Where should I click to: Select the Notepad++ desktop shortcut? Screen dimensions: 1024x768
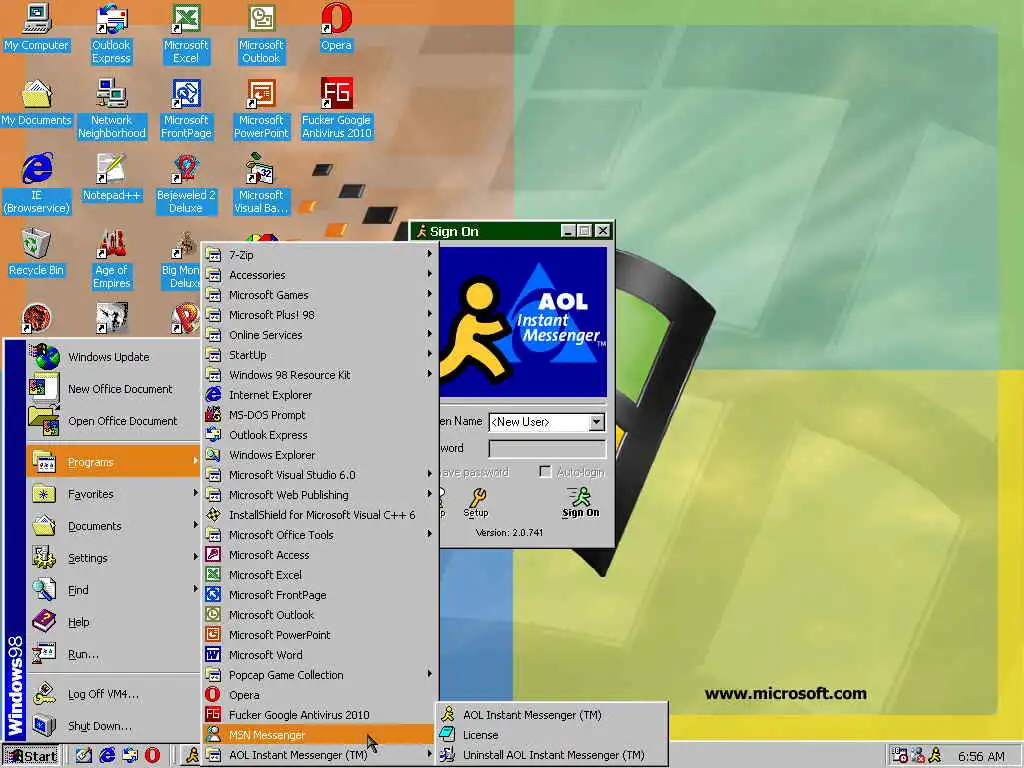click(112, 178)
